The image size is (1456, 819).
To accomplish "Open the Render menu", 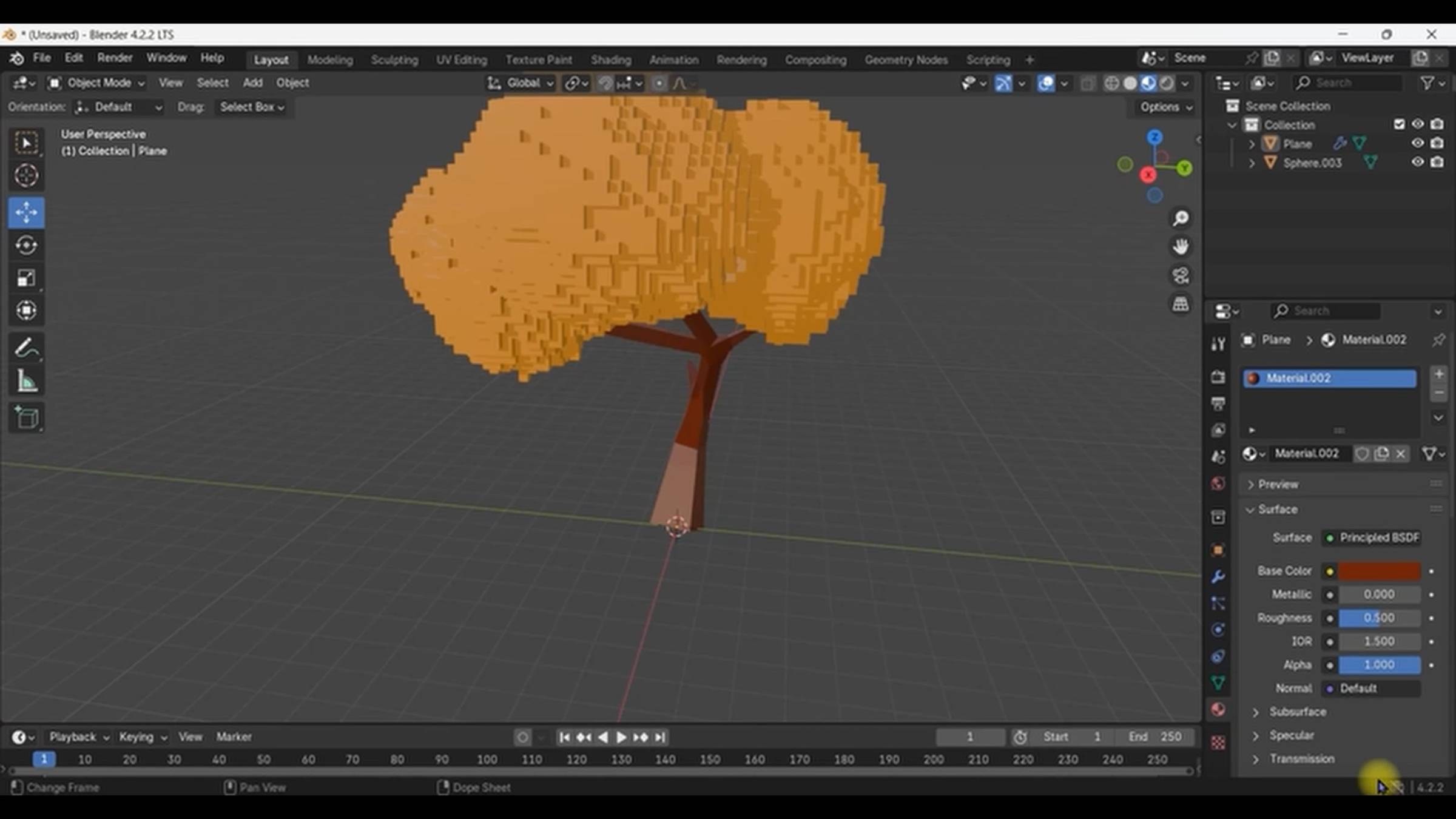I will 115,58.
